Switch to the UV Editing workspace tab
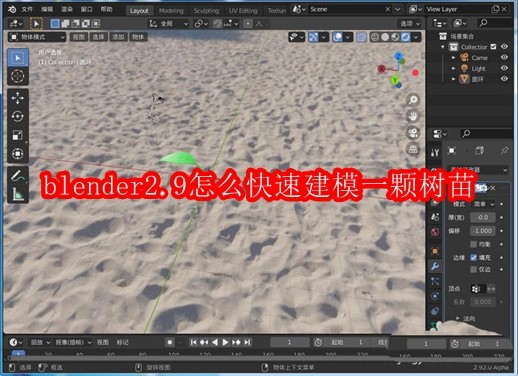Viewport: 518px width, 376px height. pos(243,11)
